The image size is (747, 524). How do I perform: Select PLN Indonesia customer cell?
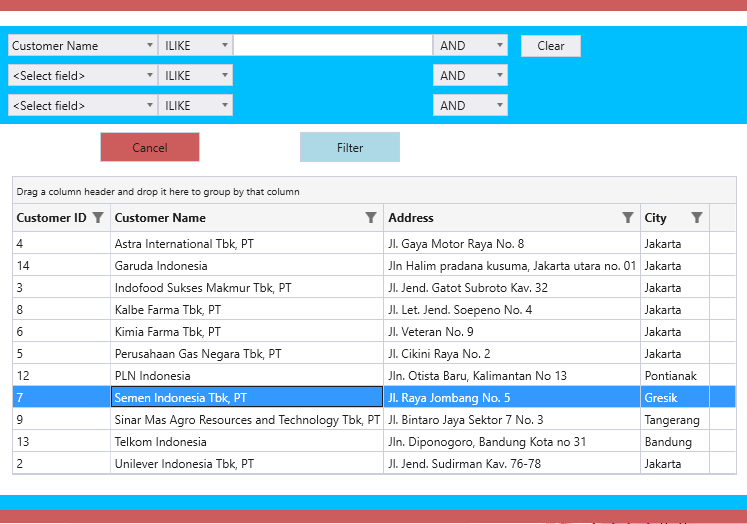[247, 375]
